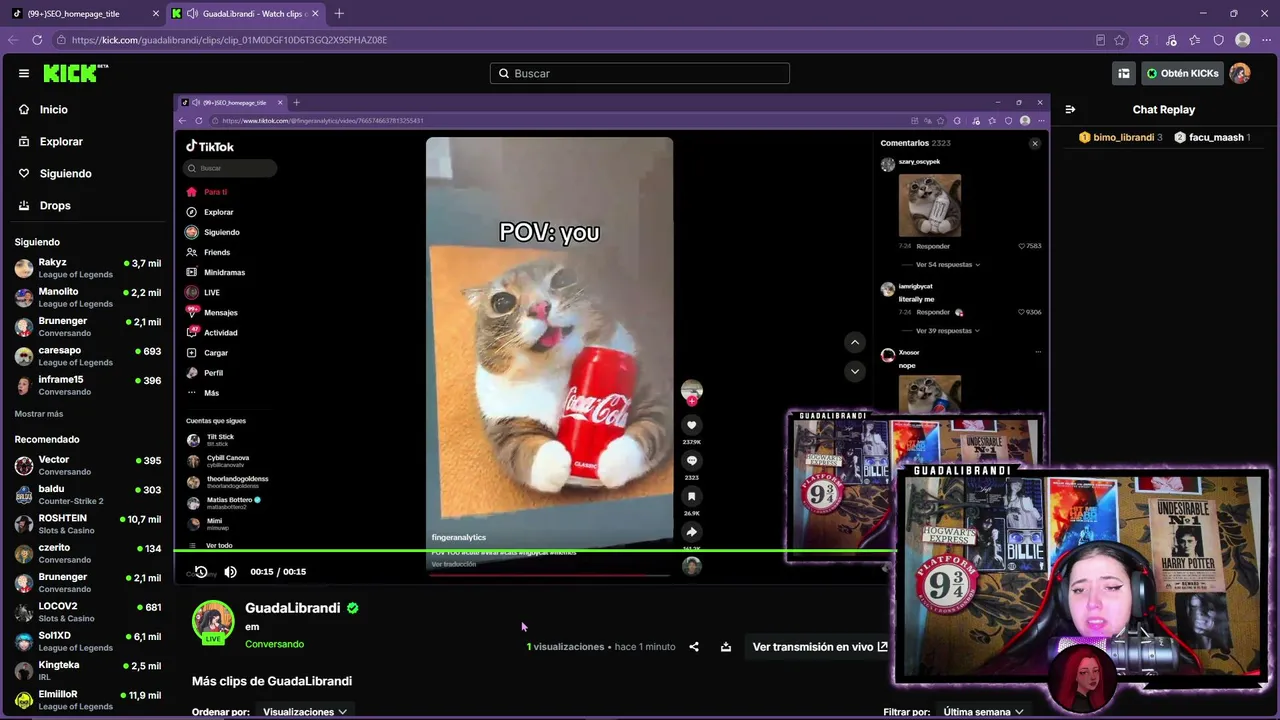Image resolution: width=1280 pixels, height=720 pixels.
Task: Open Manolito channel in Siguiendo list
Action: [88, 297]
